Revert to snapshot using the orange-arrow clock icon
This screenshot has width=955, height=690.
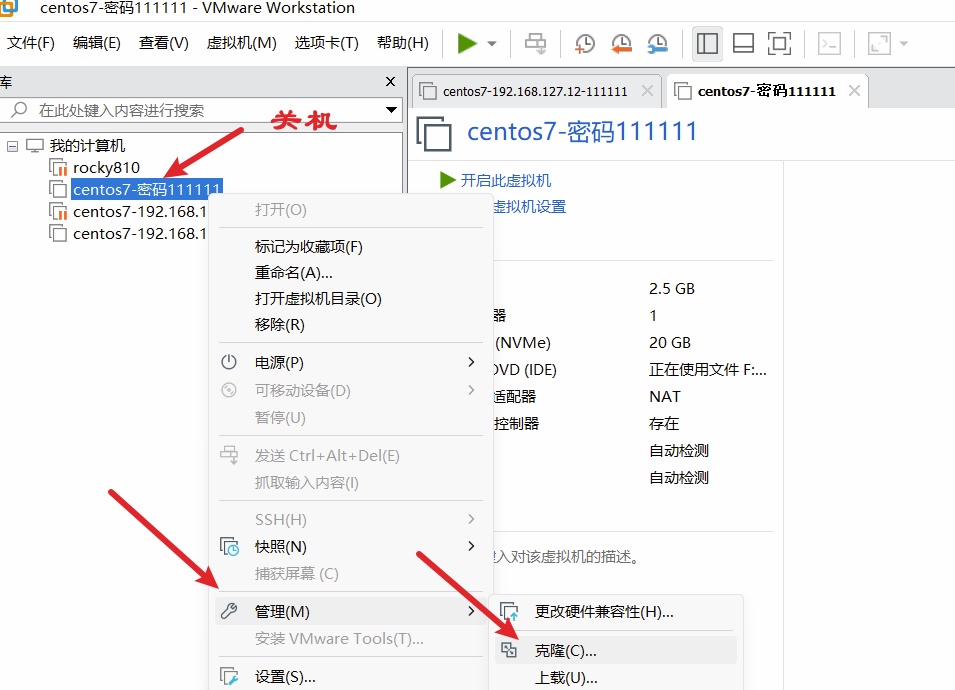621,44
